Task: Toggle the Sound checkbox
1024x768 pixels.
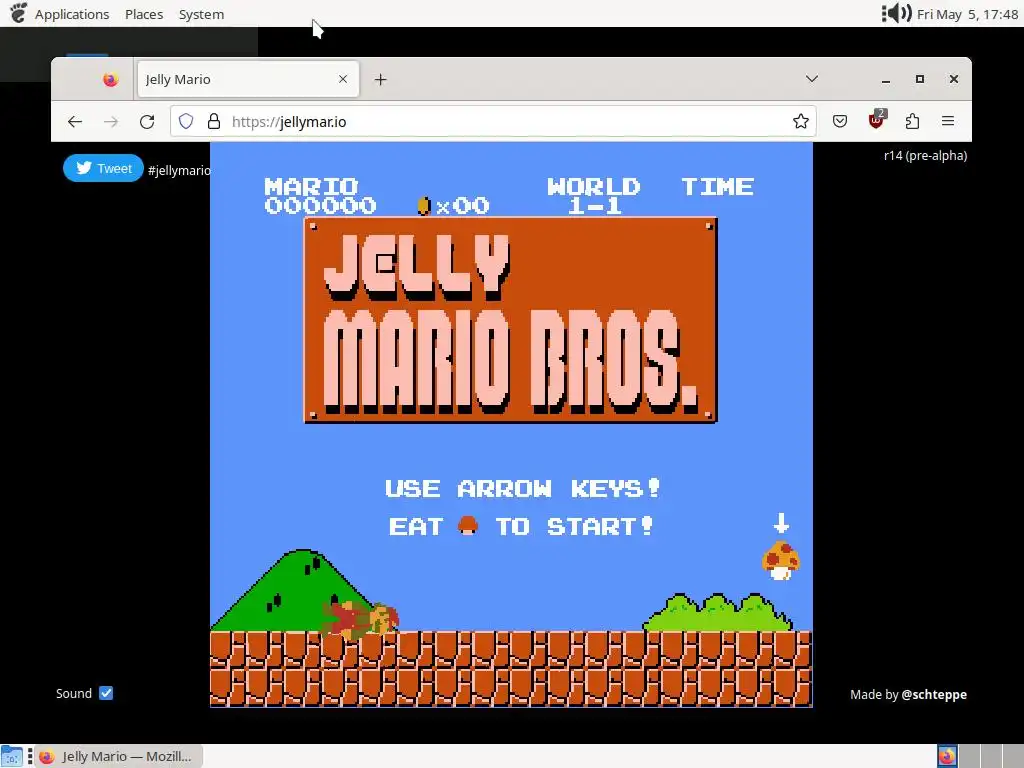Action: pyautogui.click(x=106, y=693)
